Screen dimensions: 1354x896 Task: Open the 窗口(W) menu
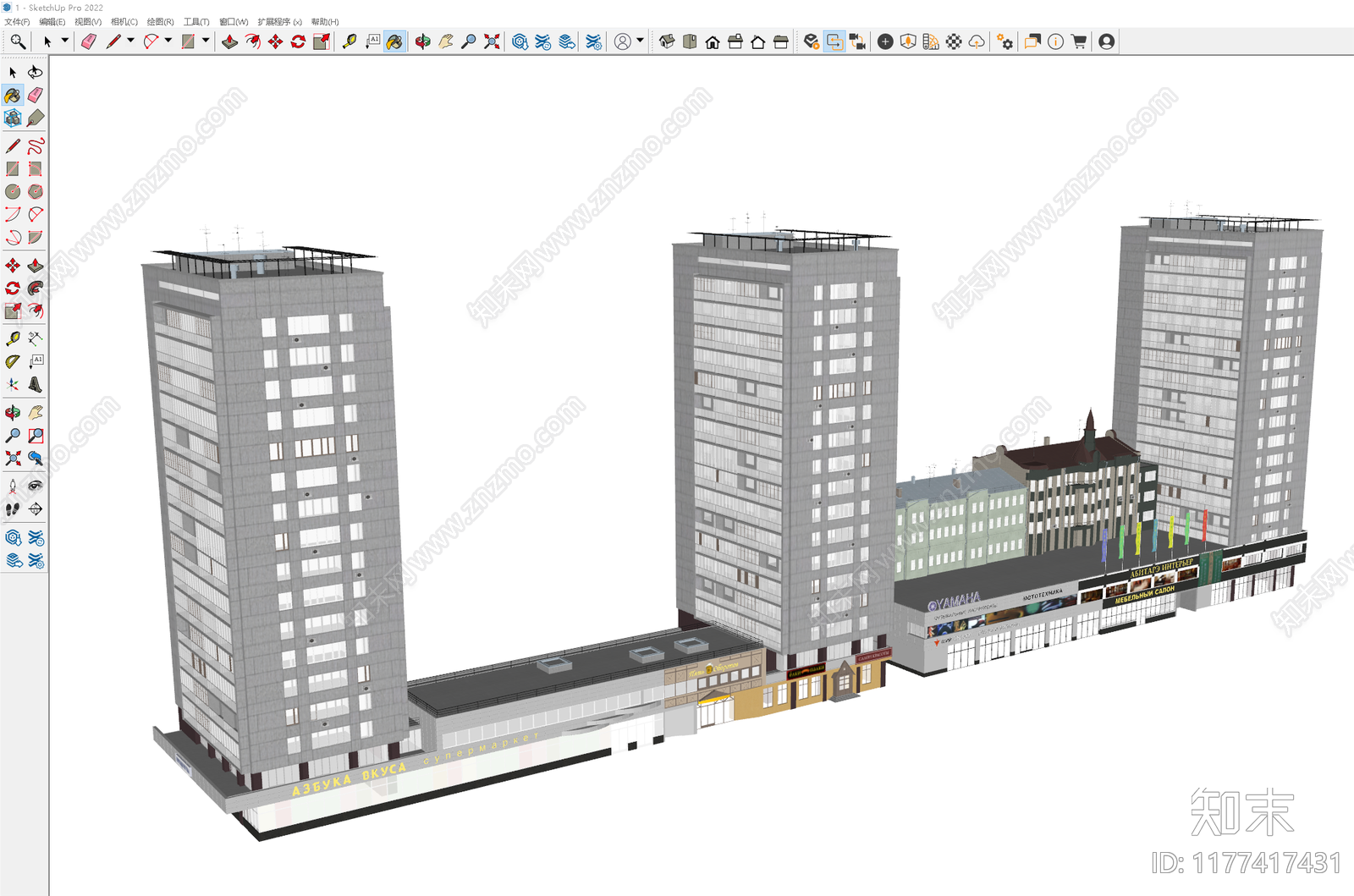(234, 22)
